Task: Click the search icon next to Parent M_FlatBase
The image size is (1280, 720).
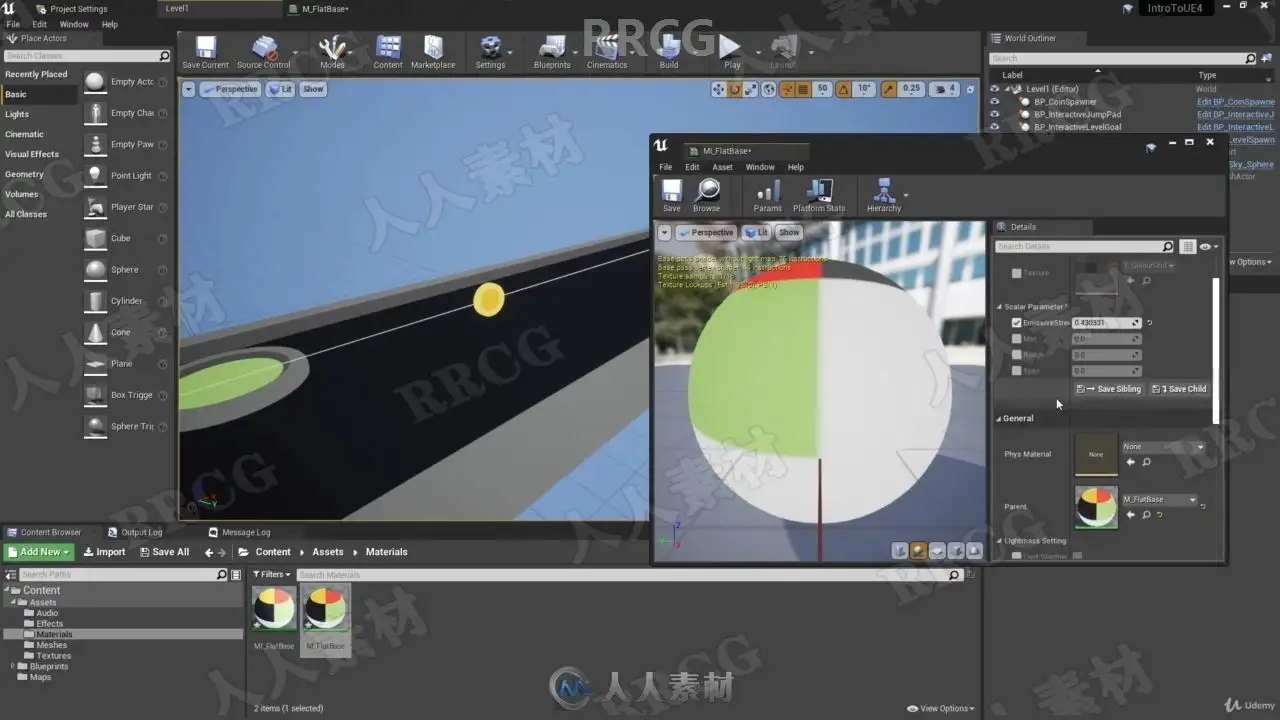Action: [1146, 515]
